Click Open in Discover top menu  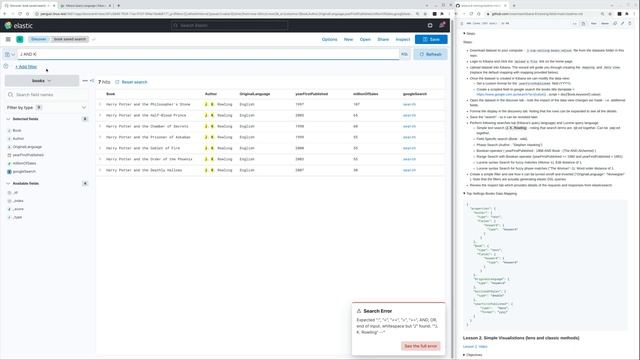[x=365, y=39]
